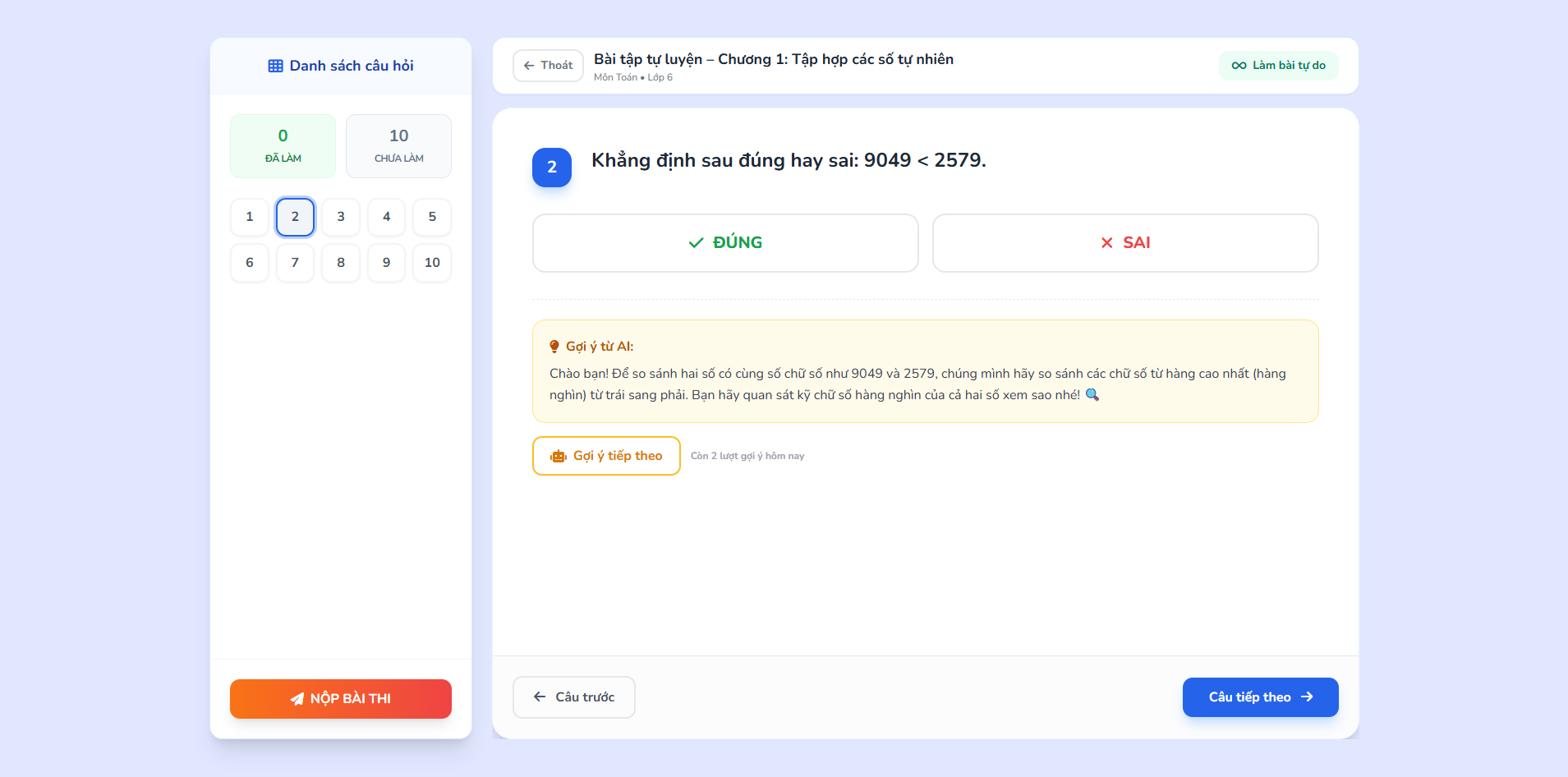Viewport: 1568px width, 777px height.
Task: Choose SAI as the answer
Action: click(1125, 243)
